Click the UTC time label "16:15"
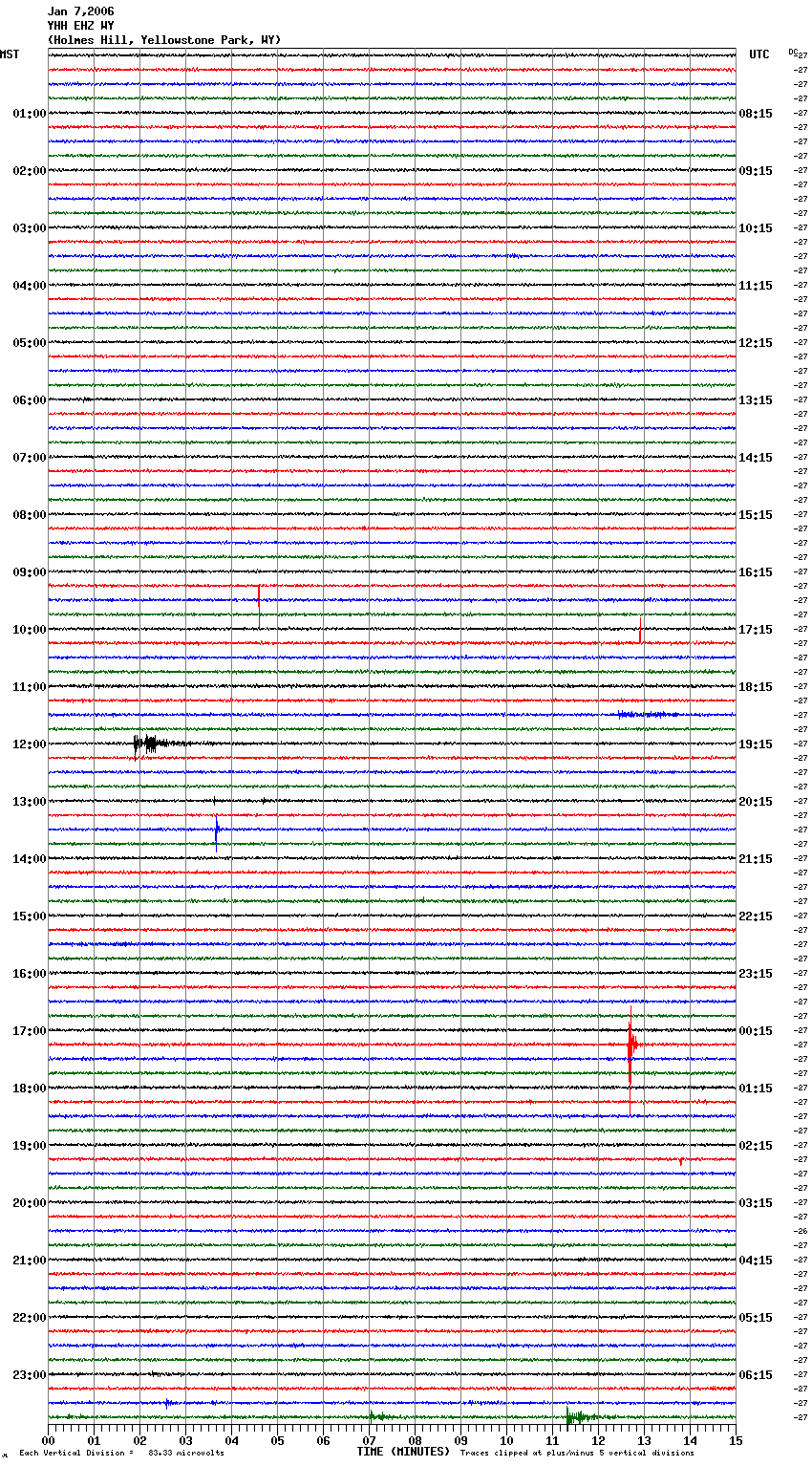812x1466 pixels. (756, 572)
